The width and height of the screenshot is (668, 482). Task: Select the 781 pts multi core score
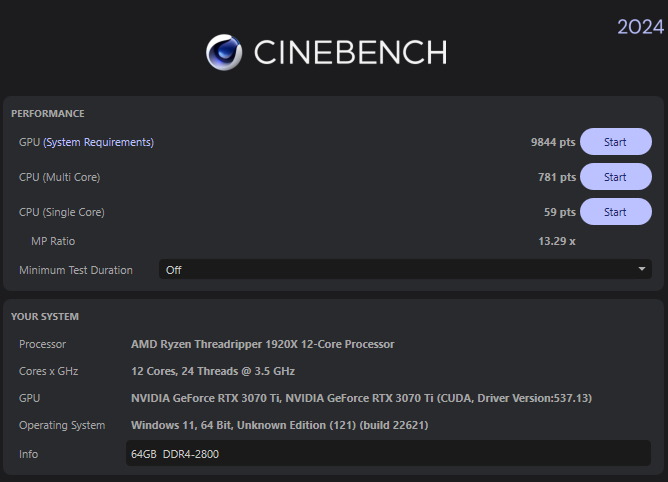pyautogui.click(x=557, y=177)
